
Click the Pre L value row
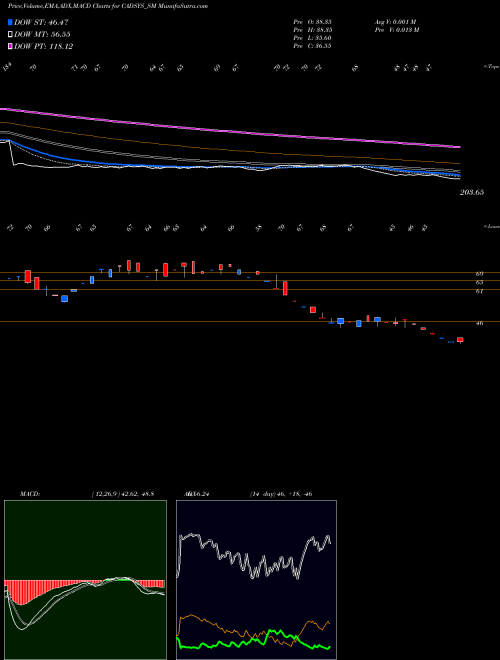(312, 38)
